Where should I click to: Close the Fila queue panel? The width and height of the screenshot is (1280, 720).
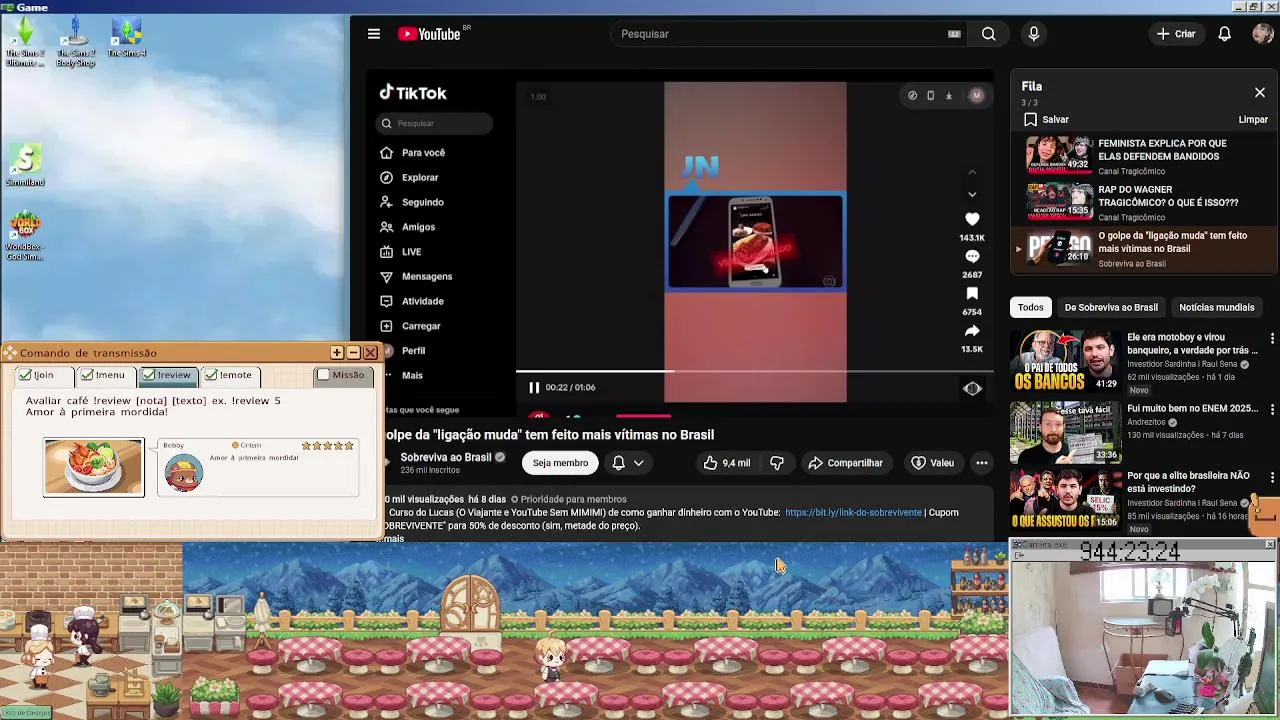click(1260, 92)
